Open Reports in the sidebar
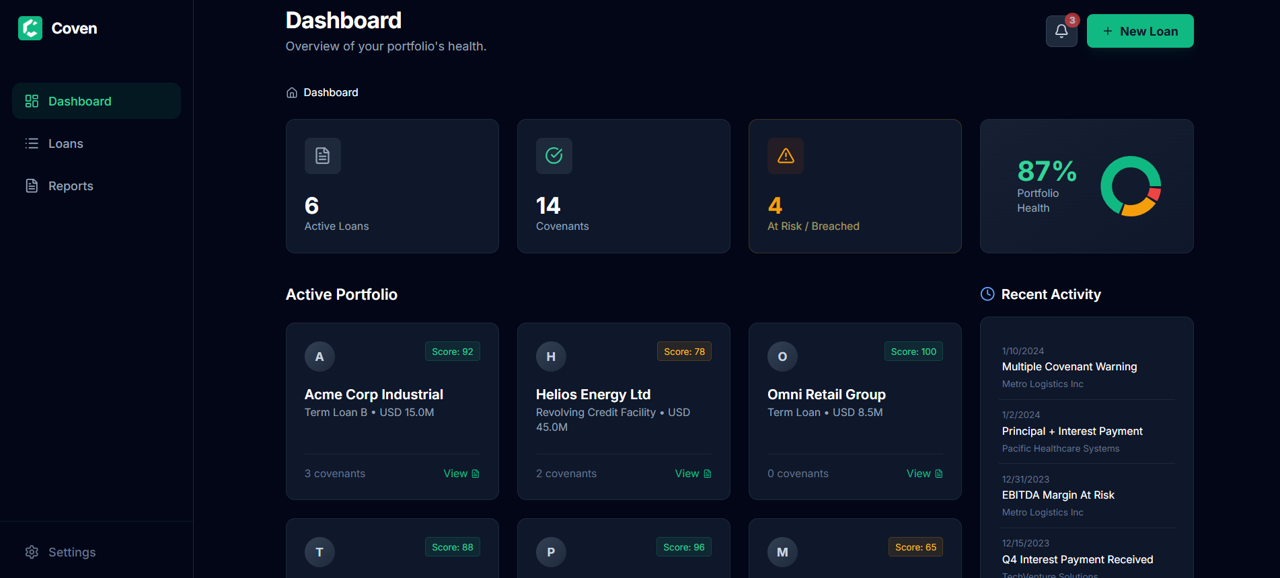This screenshot has height=578, width=1280. [96, 186]
